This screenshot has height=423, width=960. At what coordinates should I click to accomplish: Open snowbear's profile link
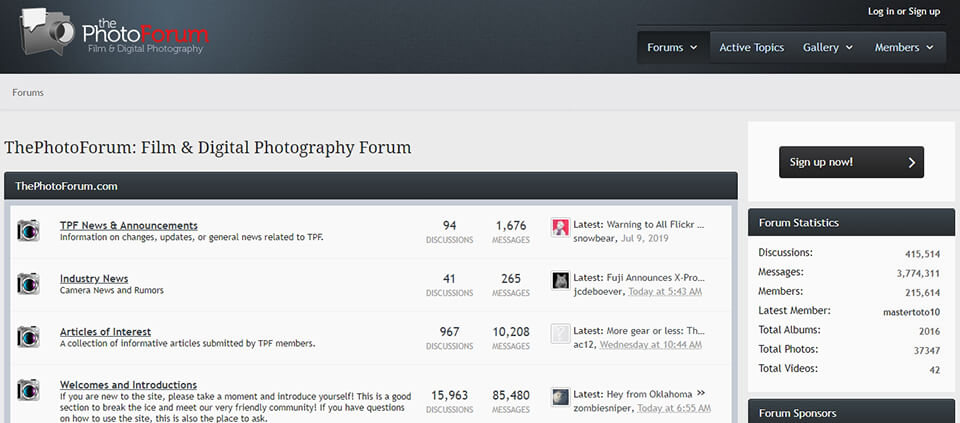[595, 238]
